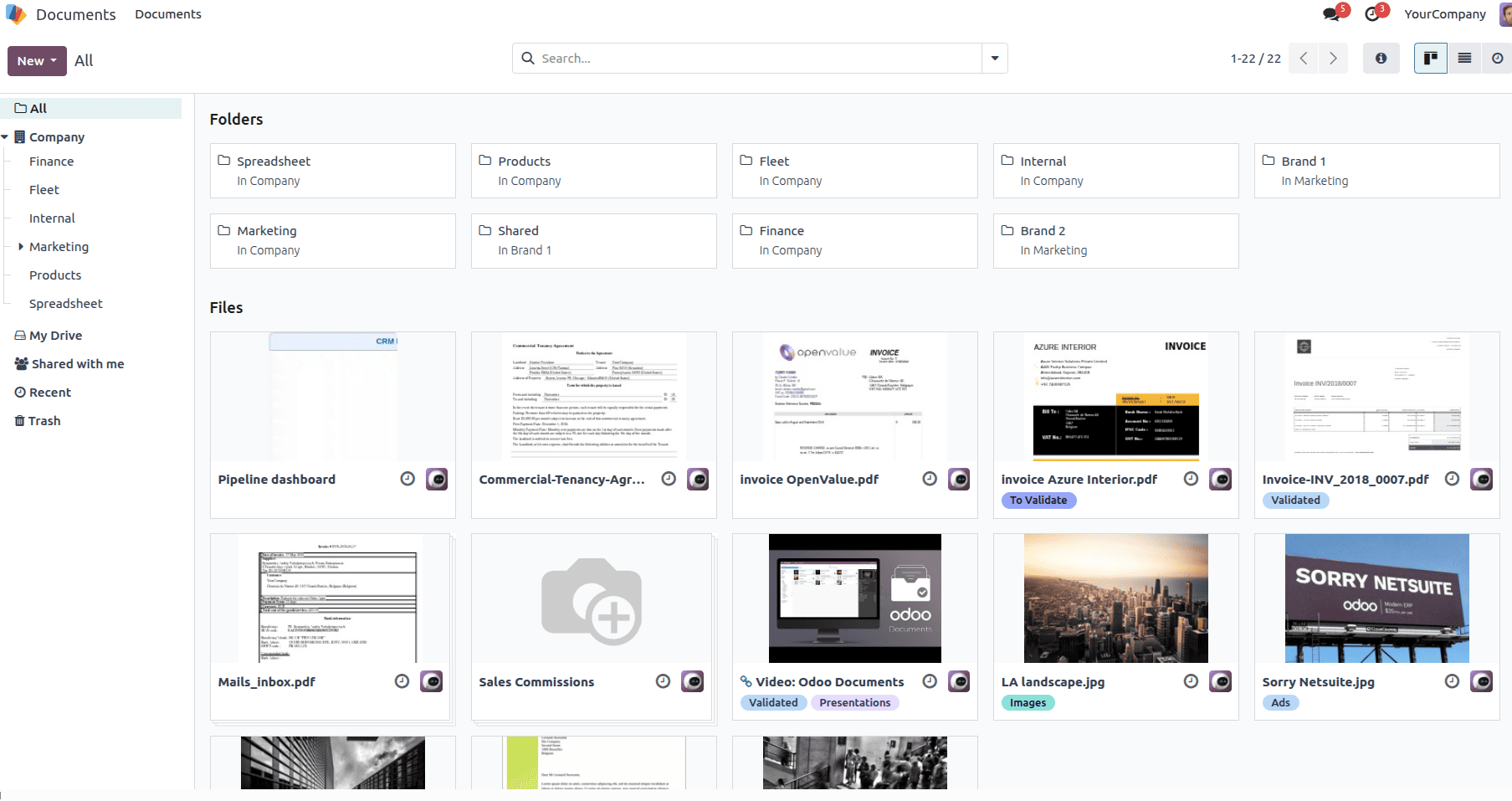Open the Documents top menu
The height and width of the screenshot is (801, 1512).
pyautogui.click(x=168, y=14)
